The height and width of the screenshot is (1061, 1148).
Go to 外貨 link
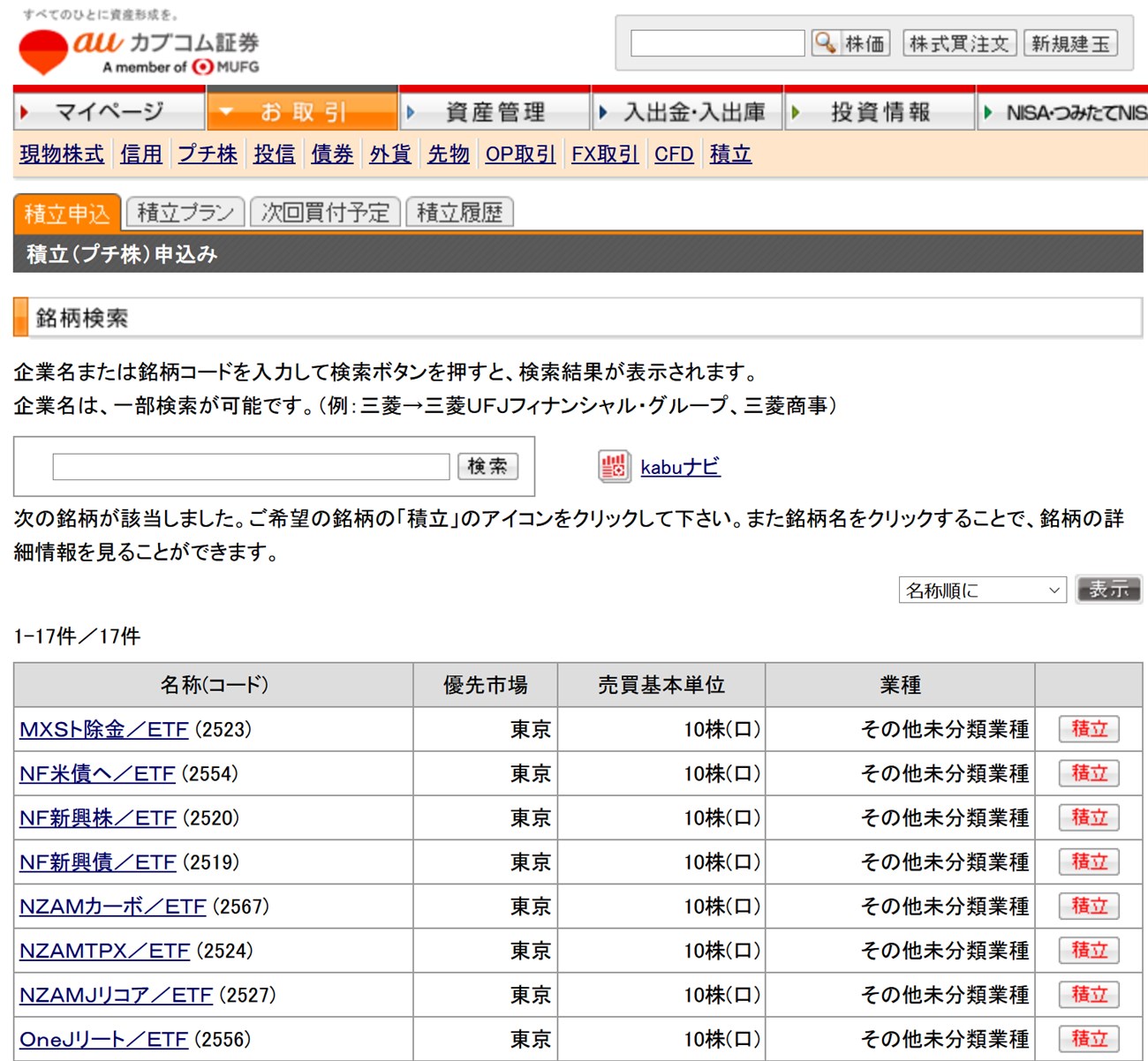pyautogui.click(x=390, y=154)
